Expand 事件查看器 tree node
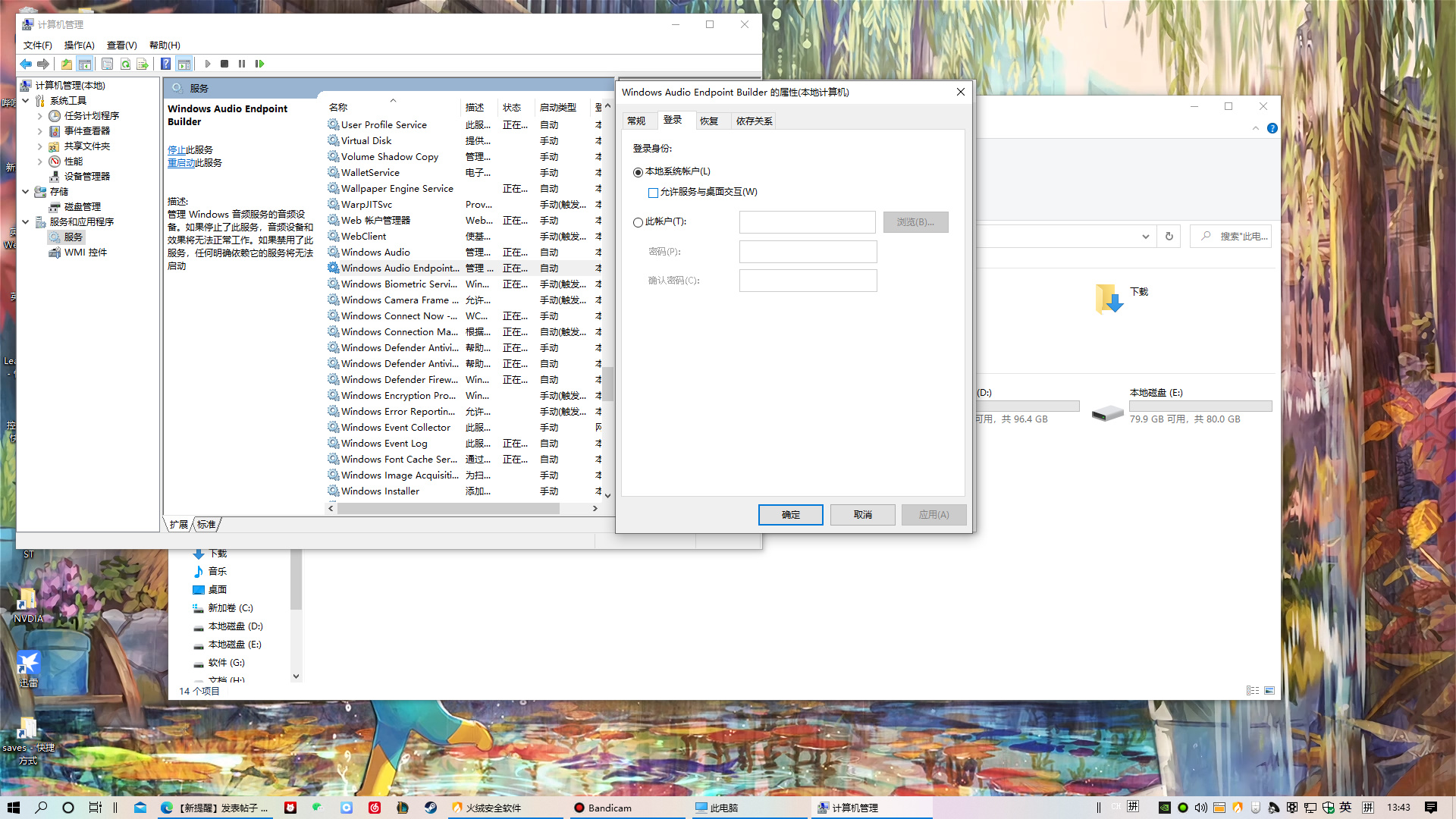This screenshot has width=1456, height=819. (x=39, y=131)
